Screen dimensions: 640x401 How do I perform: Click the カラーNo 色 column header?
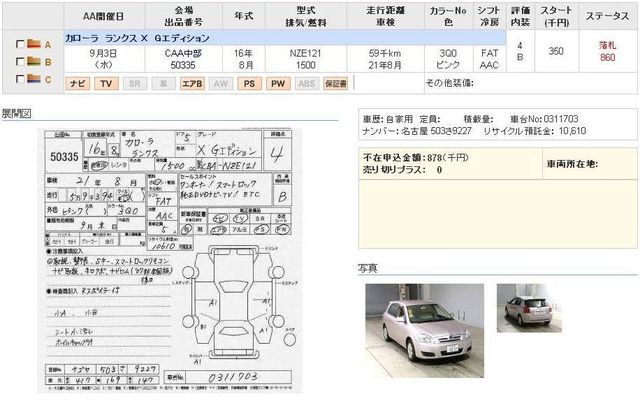[448, 16]
